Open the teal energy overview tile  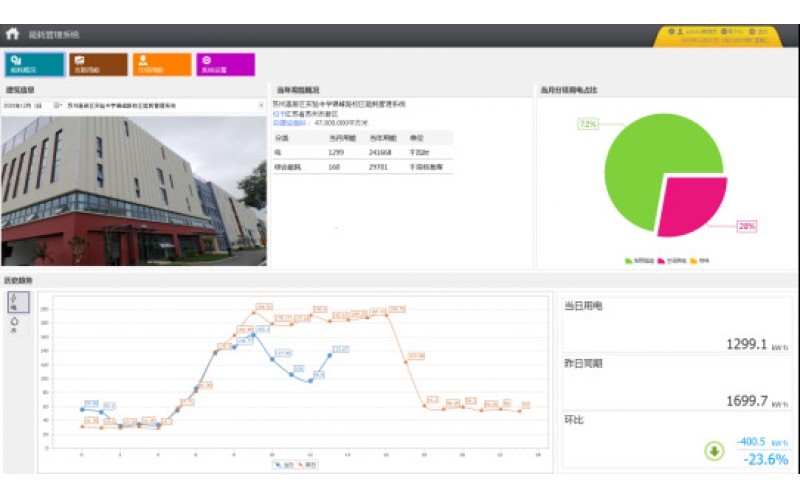[36, 64]
